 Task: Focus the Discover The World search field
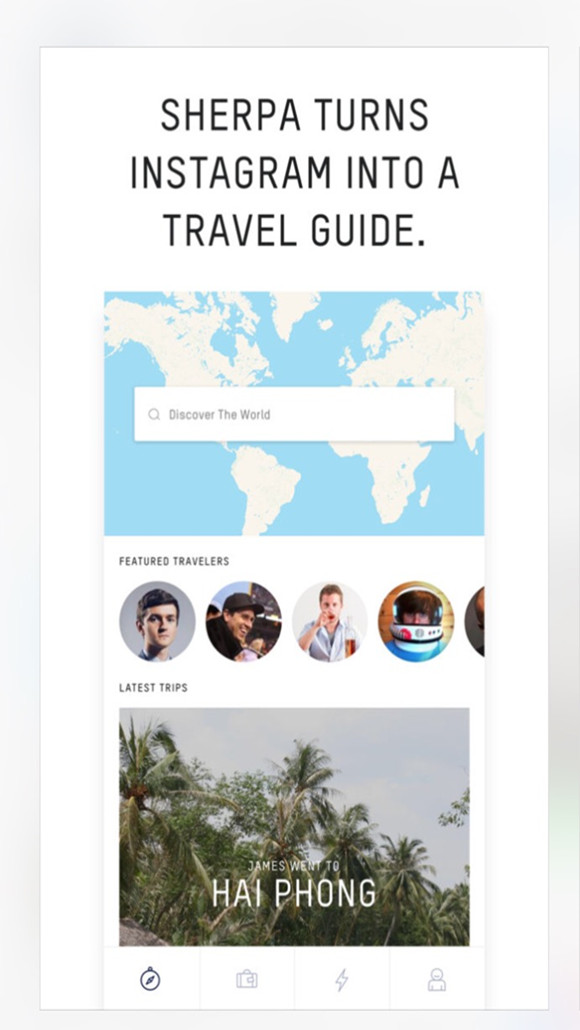click(x=294, y=414)
